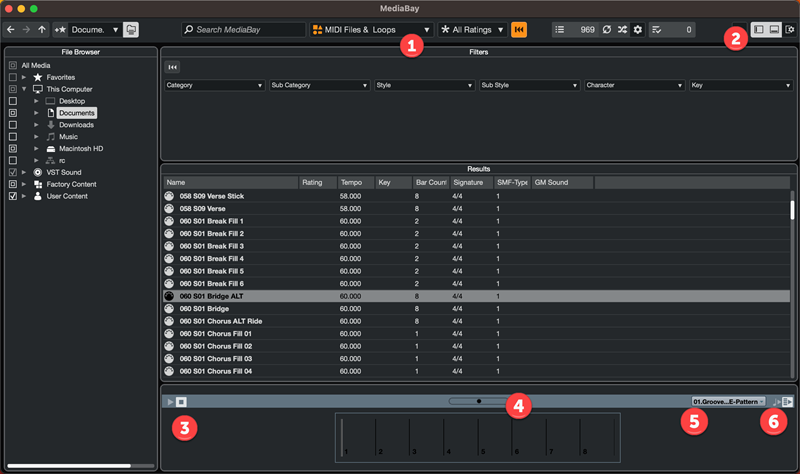This screenshot has height=474, width=800.
Task: Reset filters with the orange rewind button
Action: (519, 30)
